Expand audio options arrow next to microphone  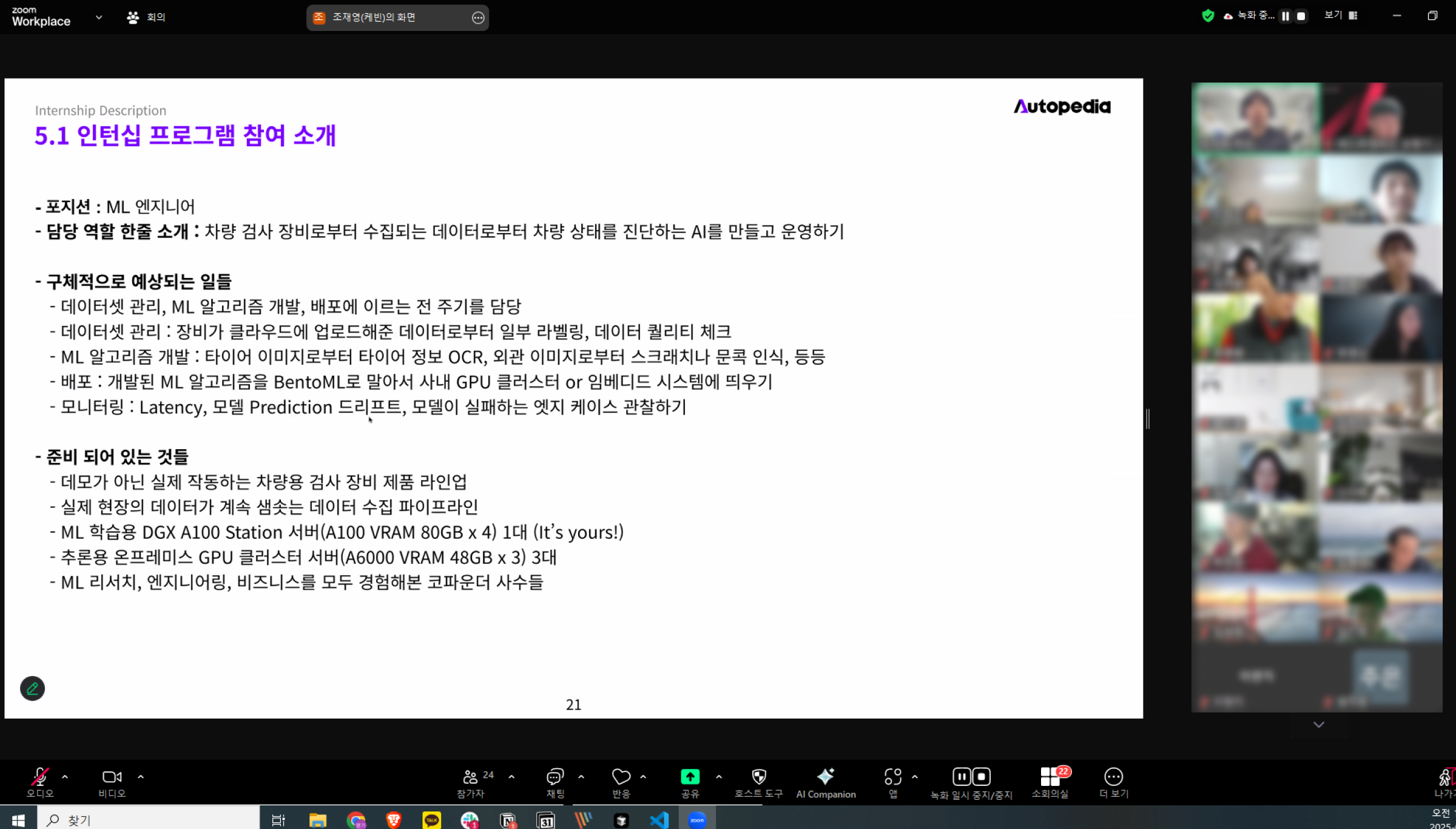pyautogui.click(x=65, y=777)
